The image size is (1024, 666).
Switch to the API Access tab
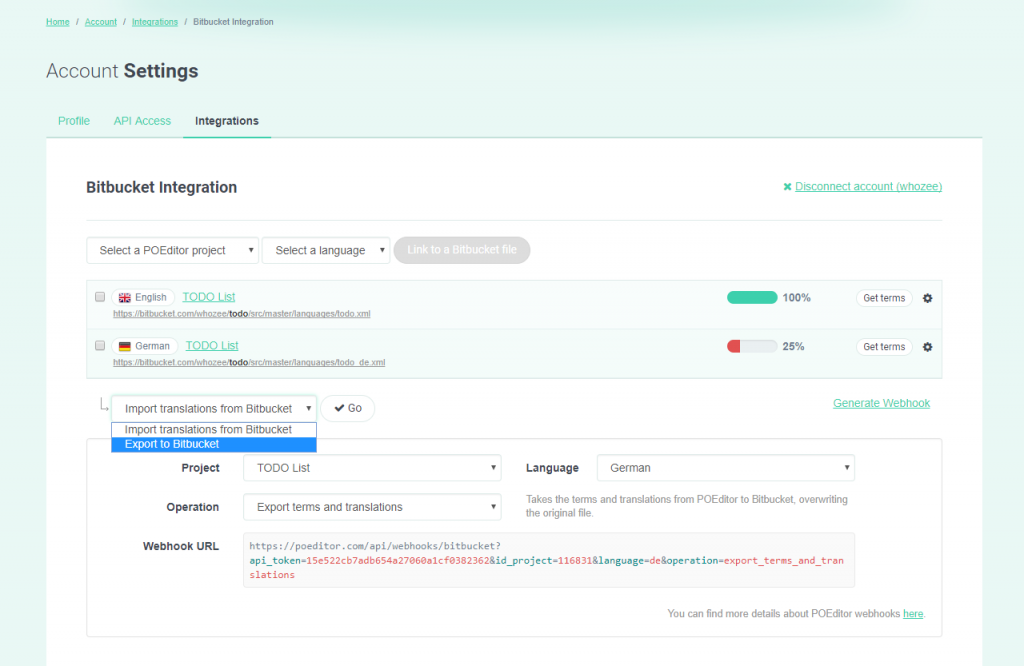click(142, 120)
